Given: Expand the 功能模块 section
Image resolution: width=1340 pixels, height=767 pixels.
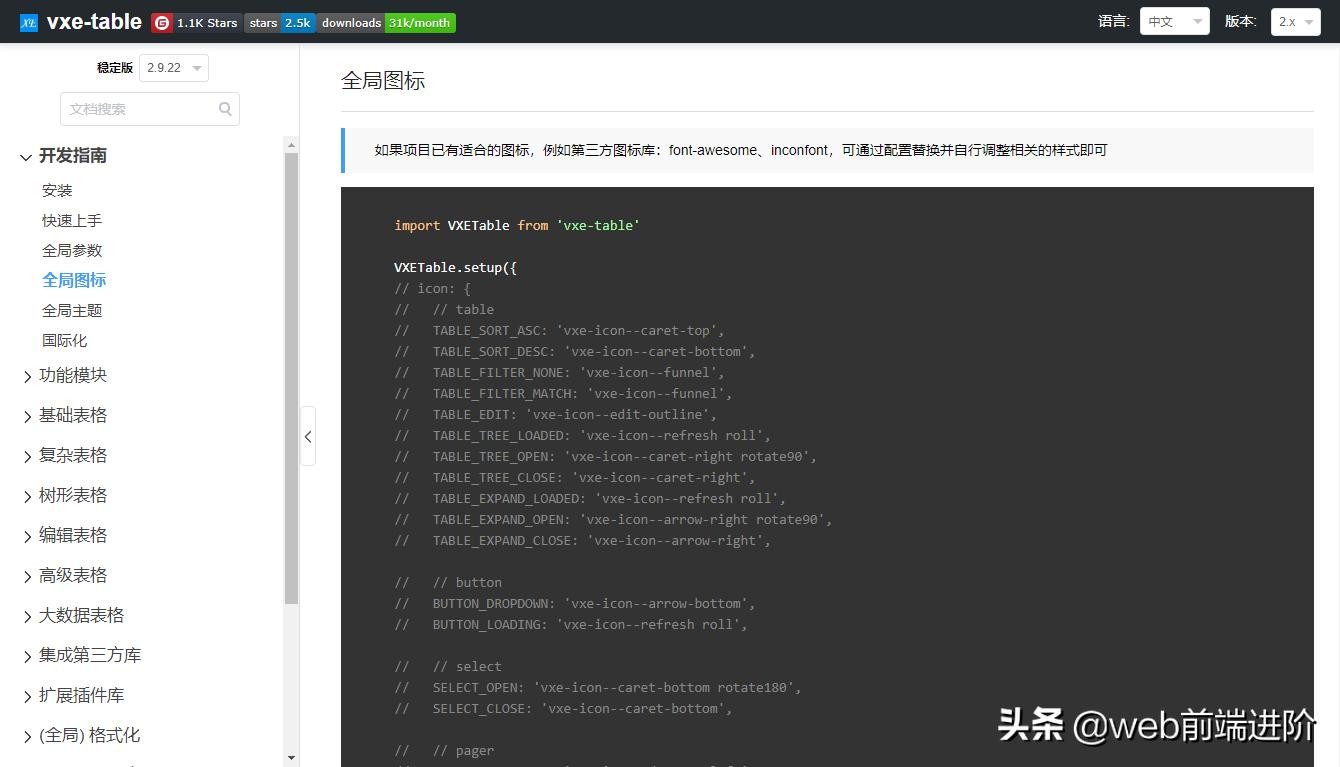Looking at the screenshot, I should click(72, 375).
